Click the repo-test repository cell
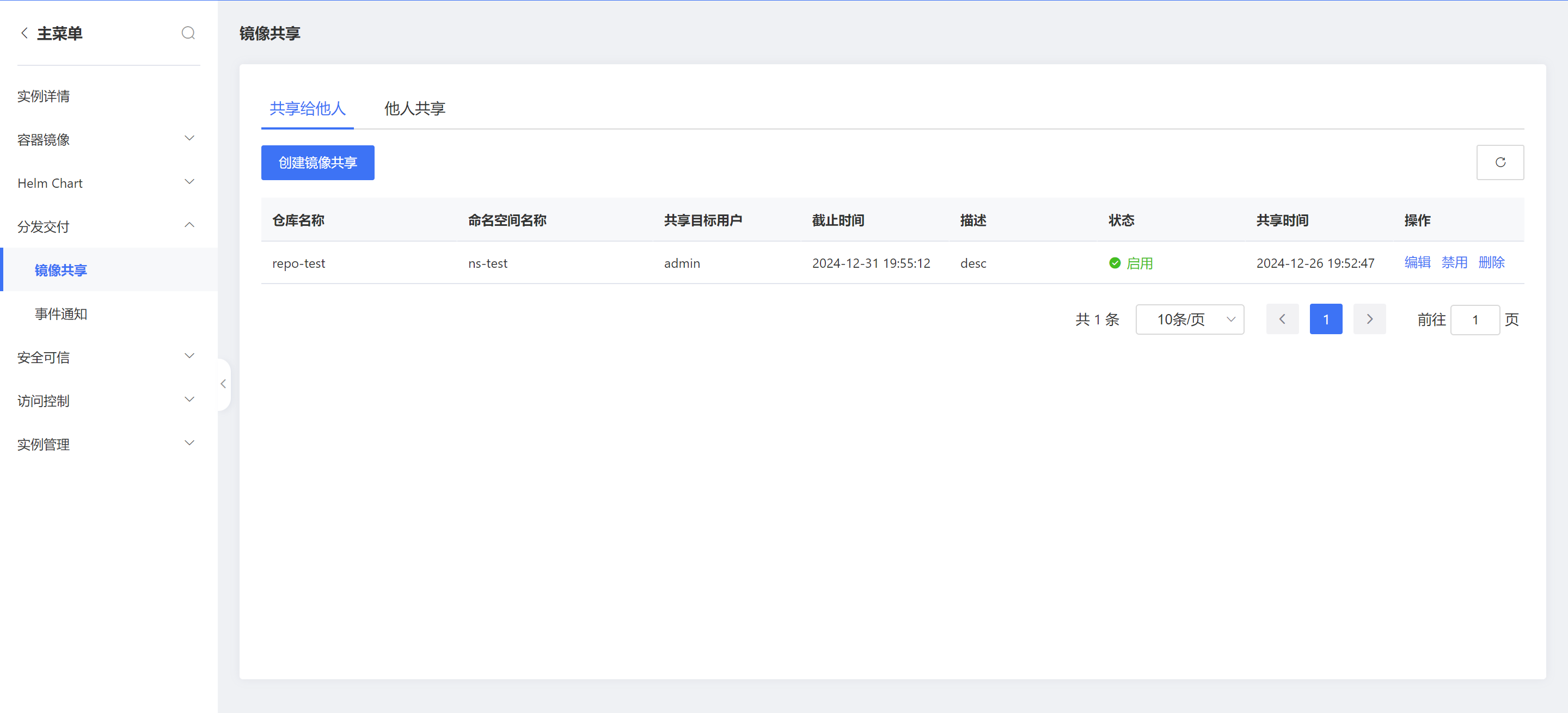This screenshot has height=713, width=1568. (298, 263)
